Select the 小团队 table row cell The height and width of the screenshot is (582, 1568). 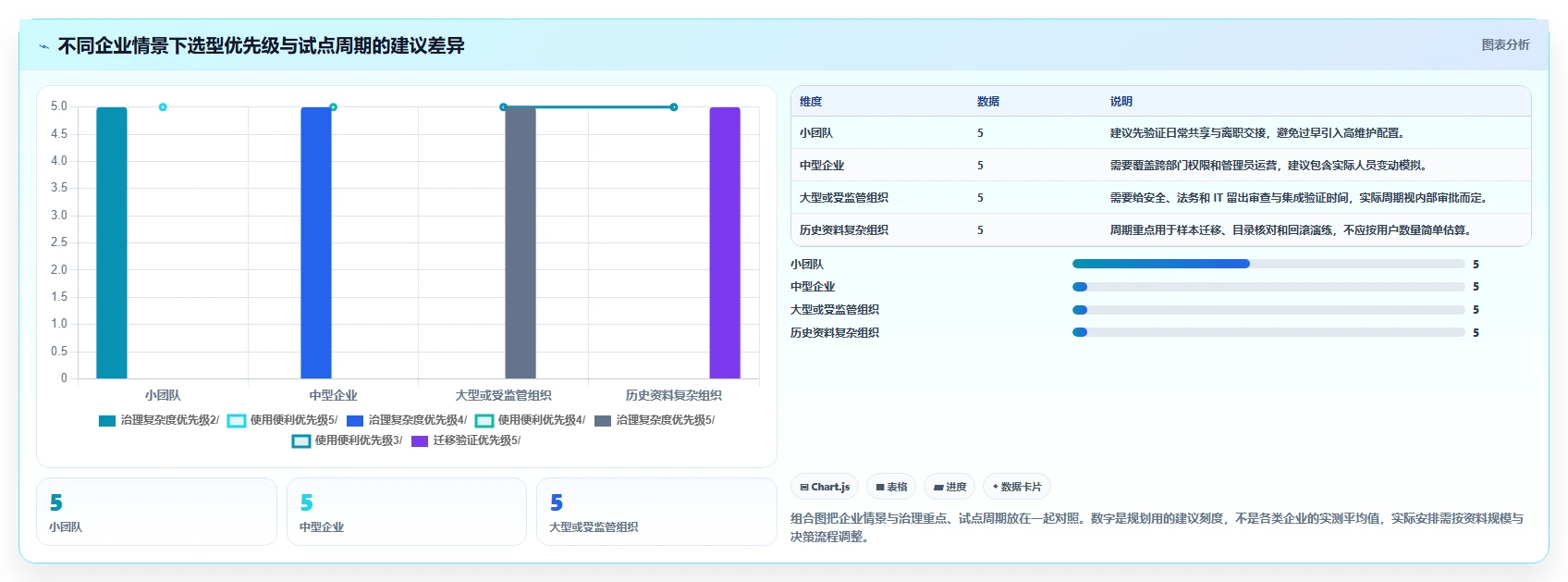816,133
